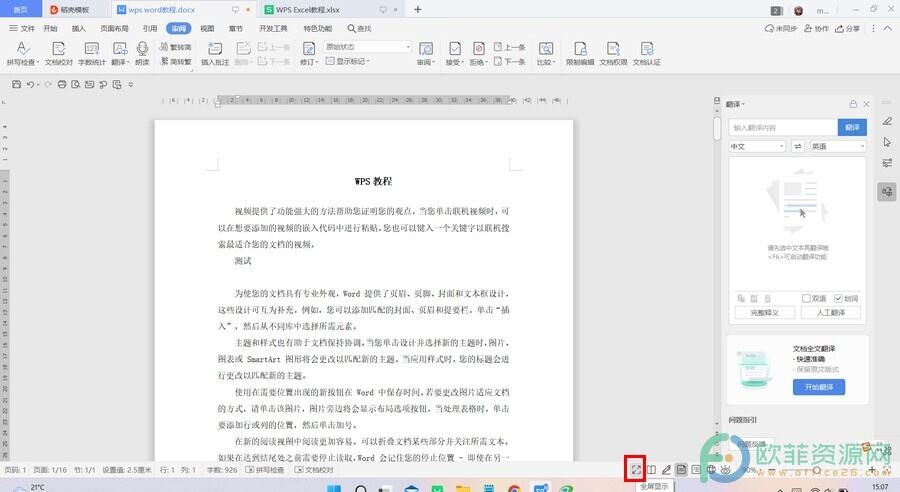The image size is (900, 492).
Task: Switch to reading layout view icon
Action: [x=651, y=470]
